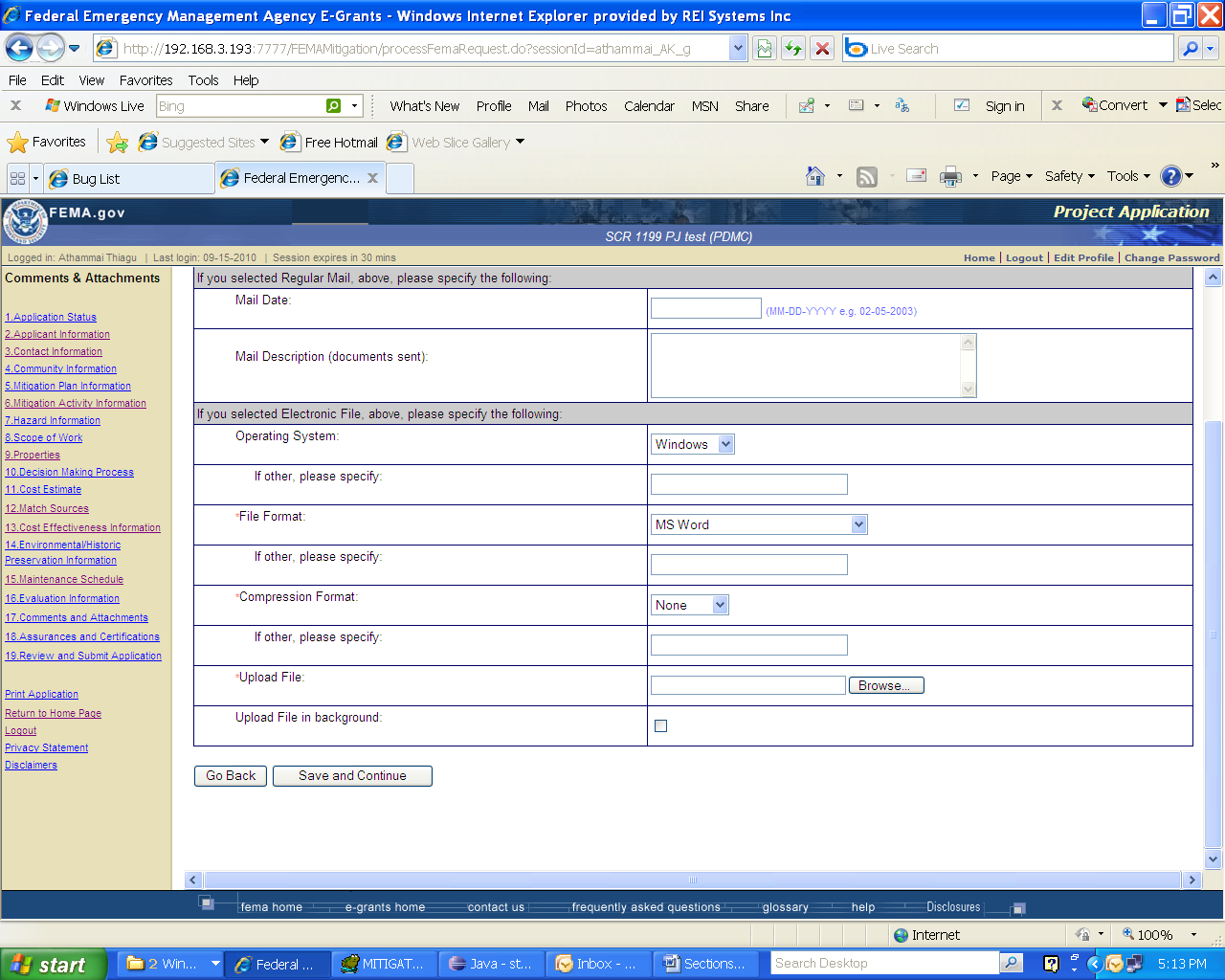Enable Upload File in background checkbox

(x=660, y=725)
